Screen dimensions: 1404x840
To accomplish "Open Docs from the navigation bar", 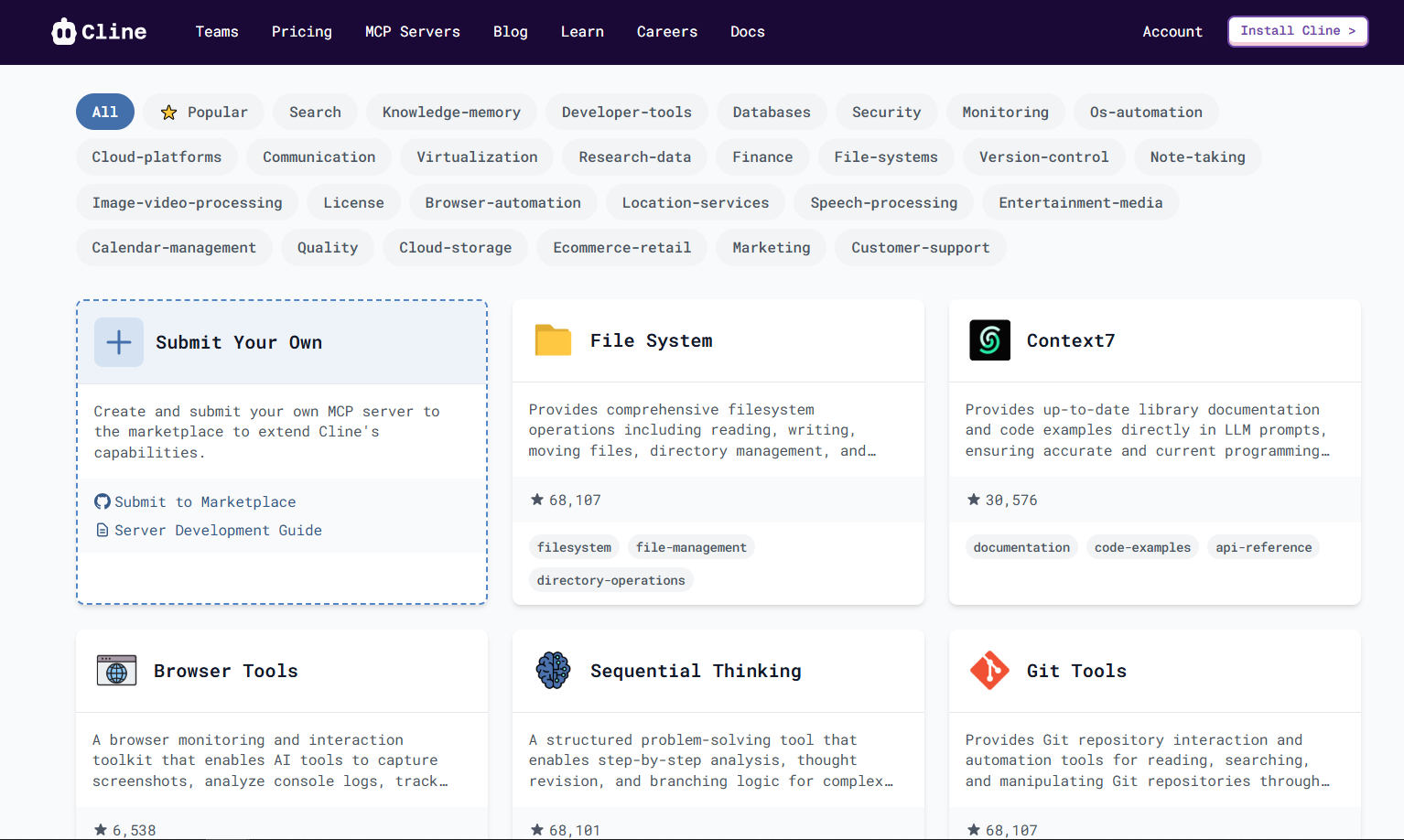I will [x=748, y=32].
